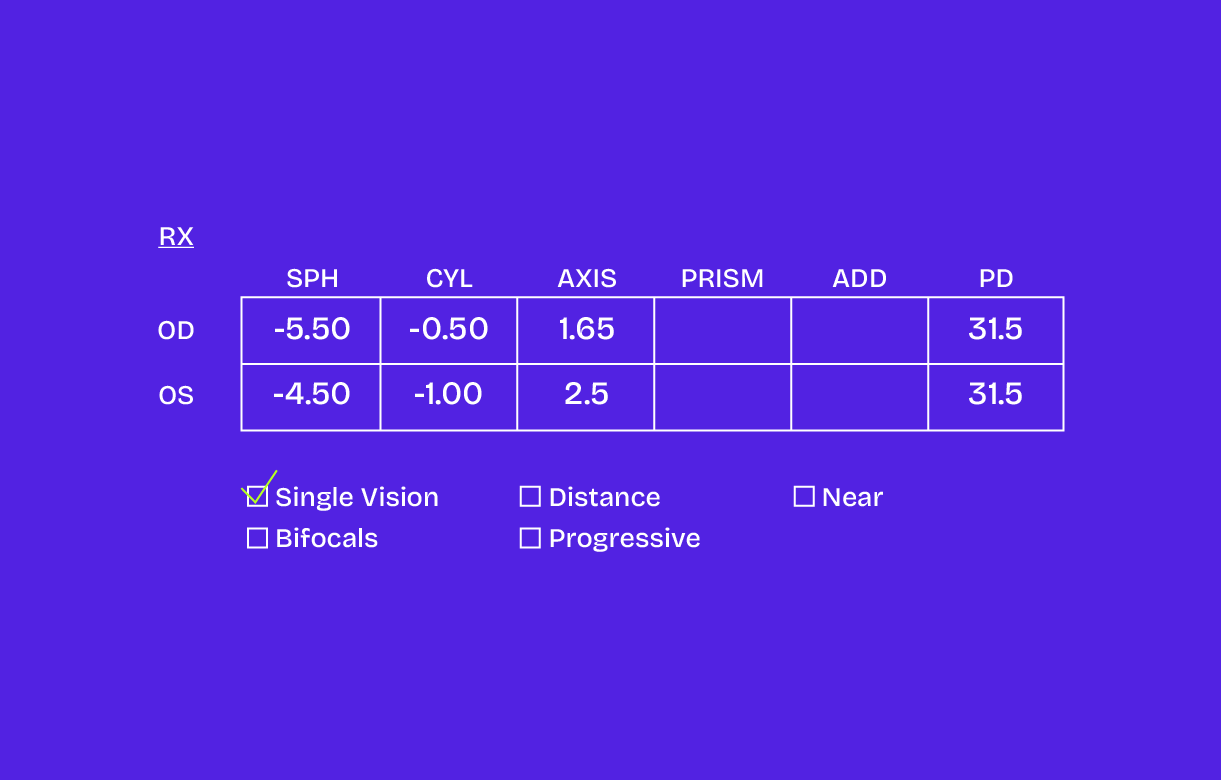Viewport: 1221px width, 780px height.
Task: Select the OD CYL cell -0.50
Action: [x=448, y=330]
